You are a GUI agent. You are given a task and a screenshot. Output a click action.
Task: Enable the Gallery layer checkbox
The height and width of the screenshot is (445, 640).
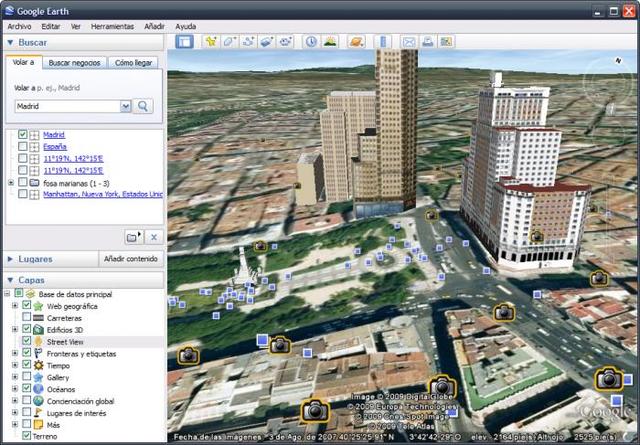27,377
